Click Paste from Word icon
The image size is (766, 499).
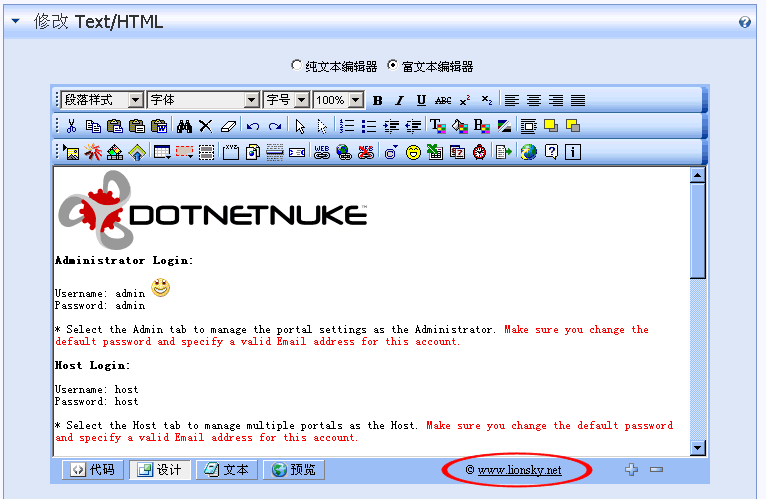click(159, 126)
